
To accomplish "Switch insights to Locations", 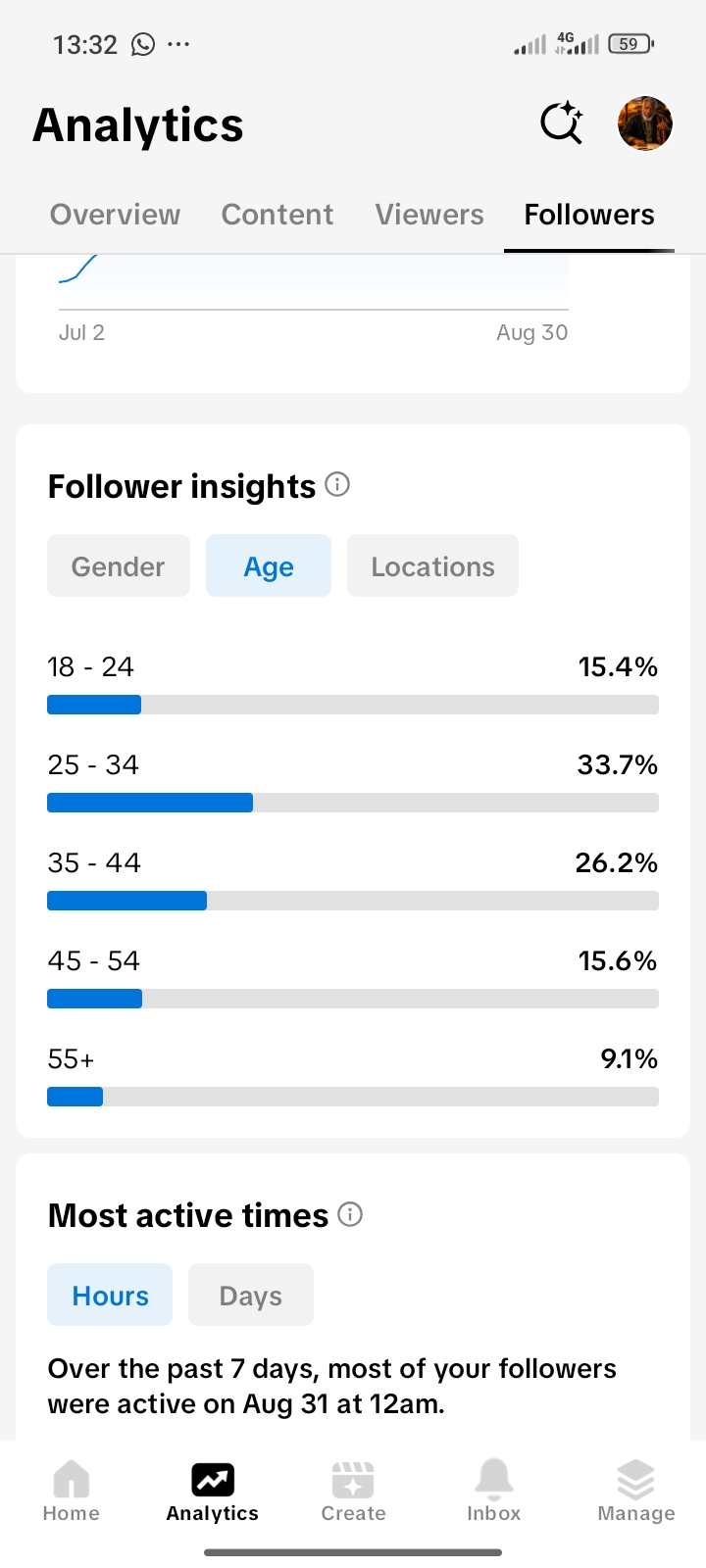I will pyautogui.click(x=432, y=565).
